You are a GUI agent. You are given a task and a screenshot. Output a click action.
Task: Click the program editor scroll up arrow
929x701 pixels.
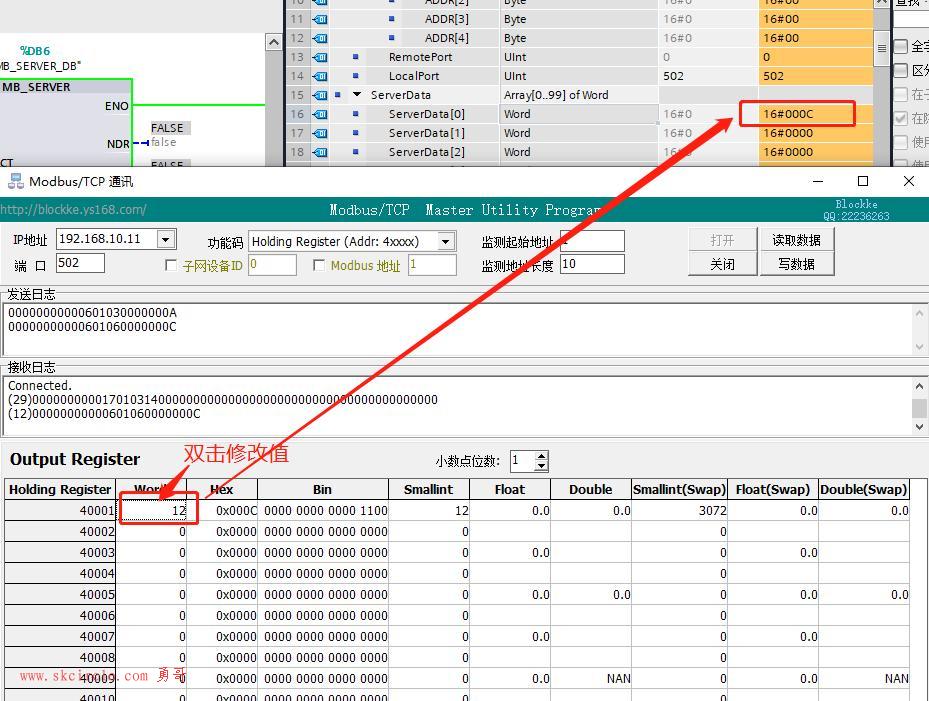273,43
